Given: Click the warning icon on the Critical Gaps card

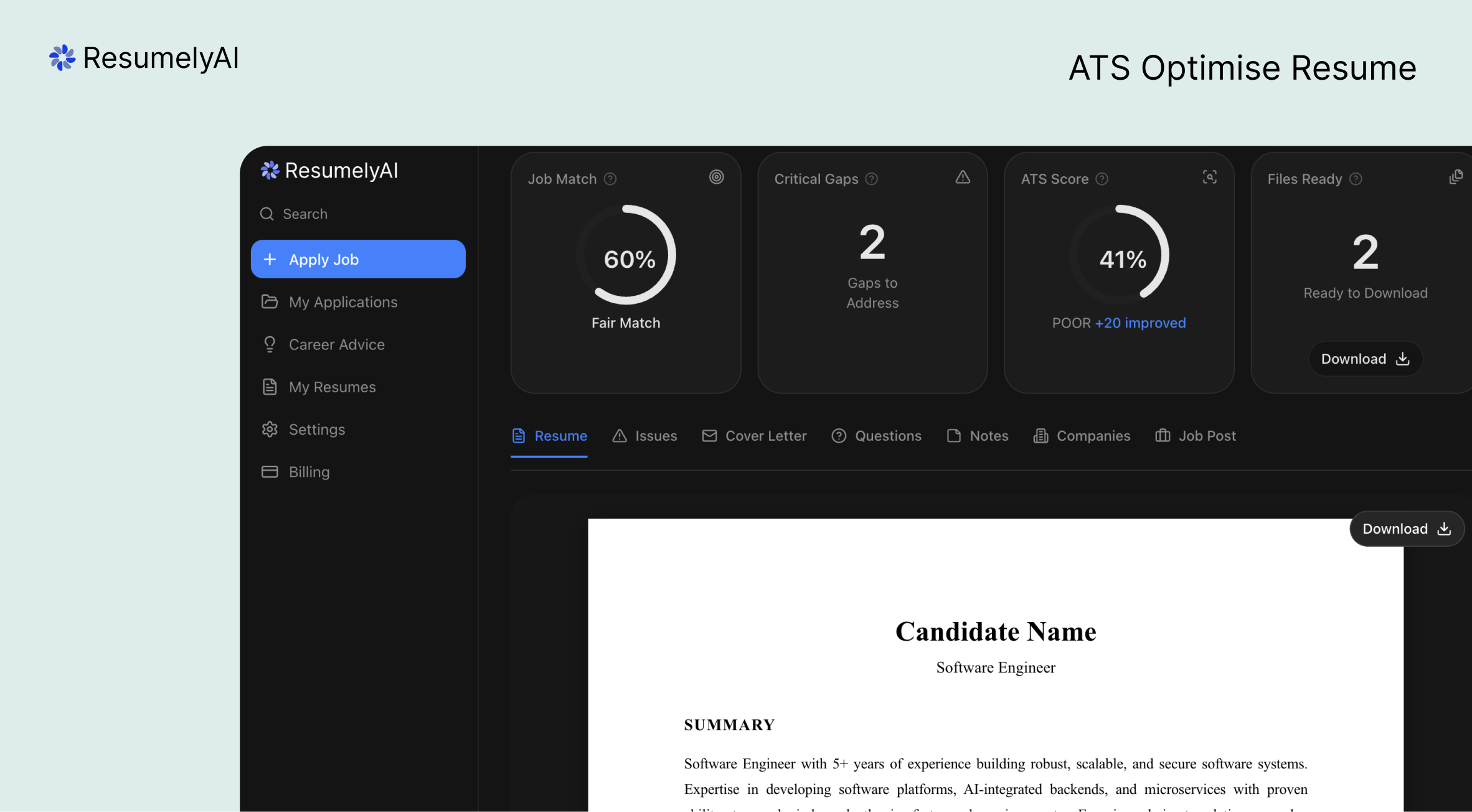Looking at the screenshot, I should tap(962, 177).
